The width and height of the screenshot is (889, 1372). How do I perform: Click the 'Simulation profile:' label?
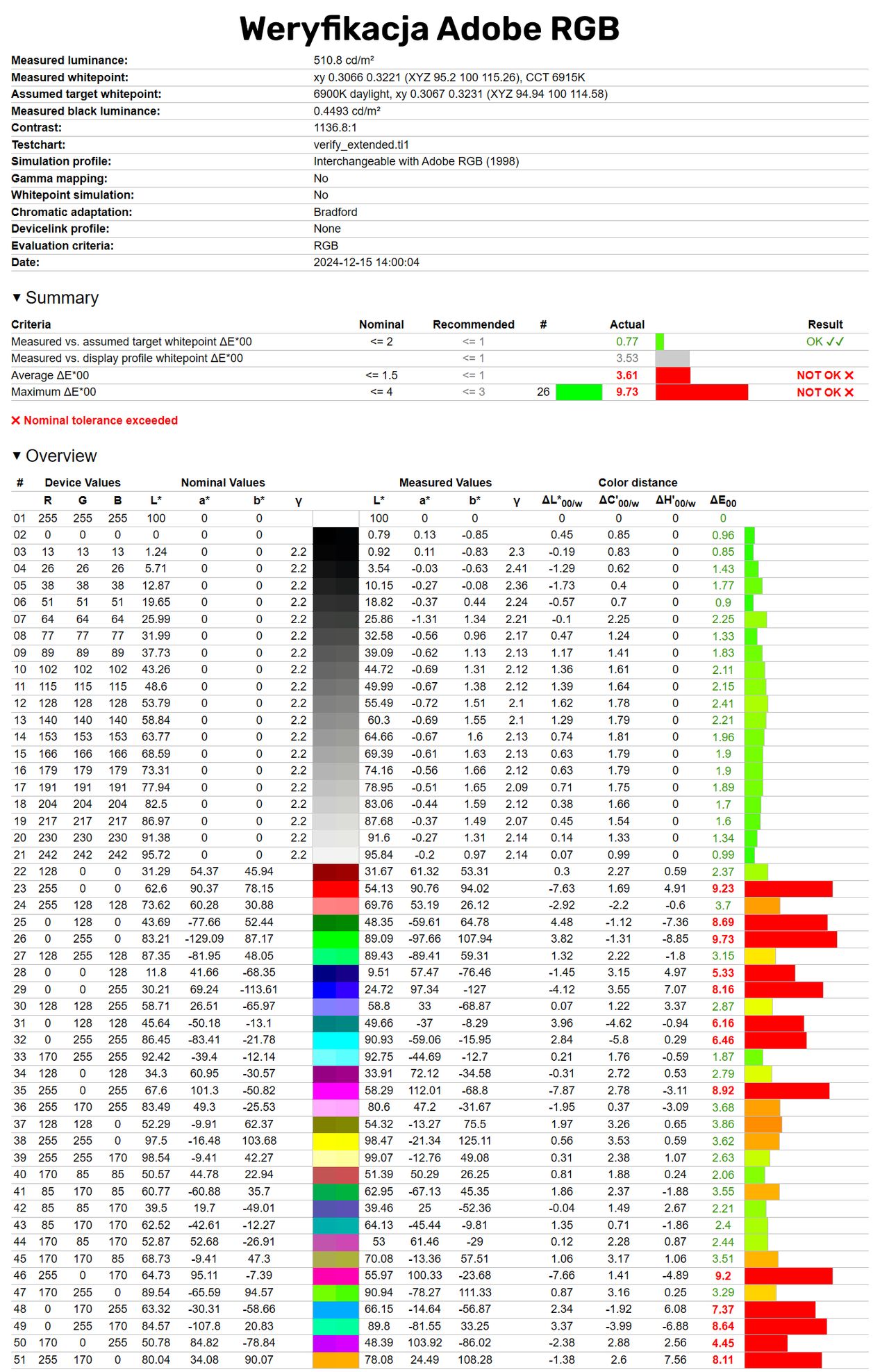click(x=61, y=161)
